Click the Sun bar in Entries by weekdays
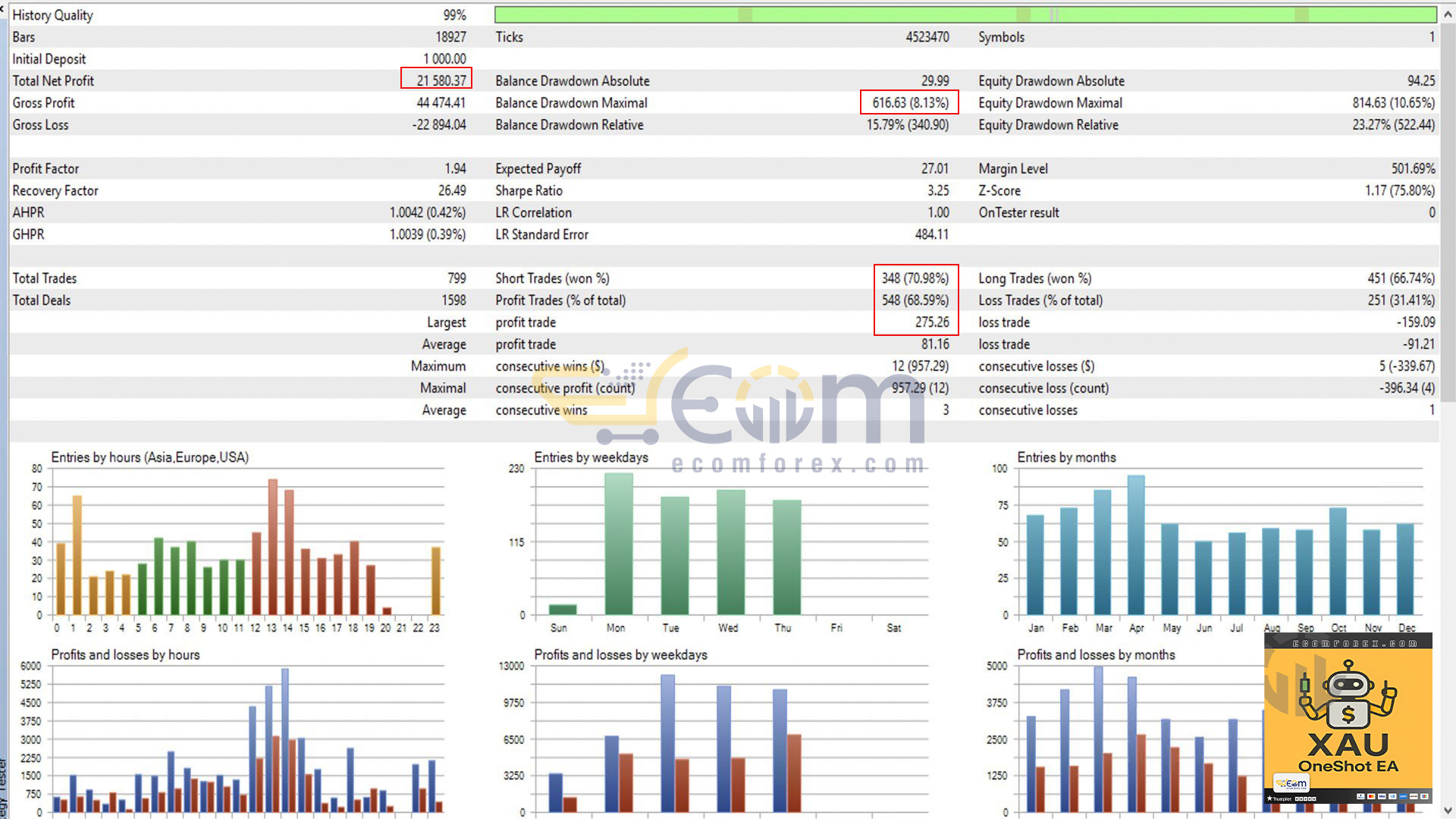Screen dimensions: 1456x819 pyautogui.click(x=563, y=610)
